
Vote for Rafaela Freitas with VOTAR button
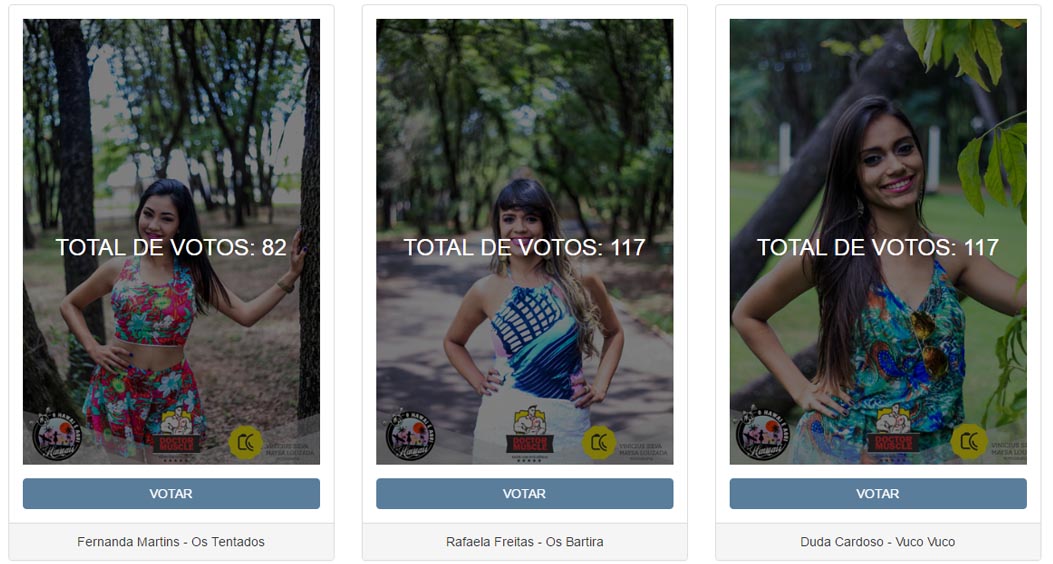click(x=524, y=494)
